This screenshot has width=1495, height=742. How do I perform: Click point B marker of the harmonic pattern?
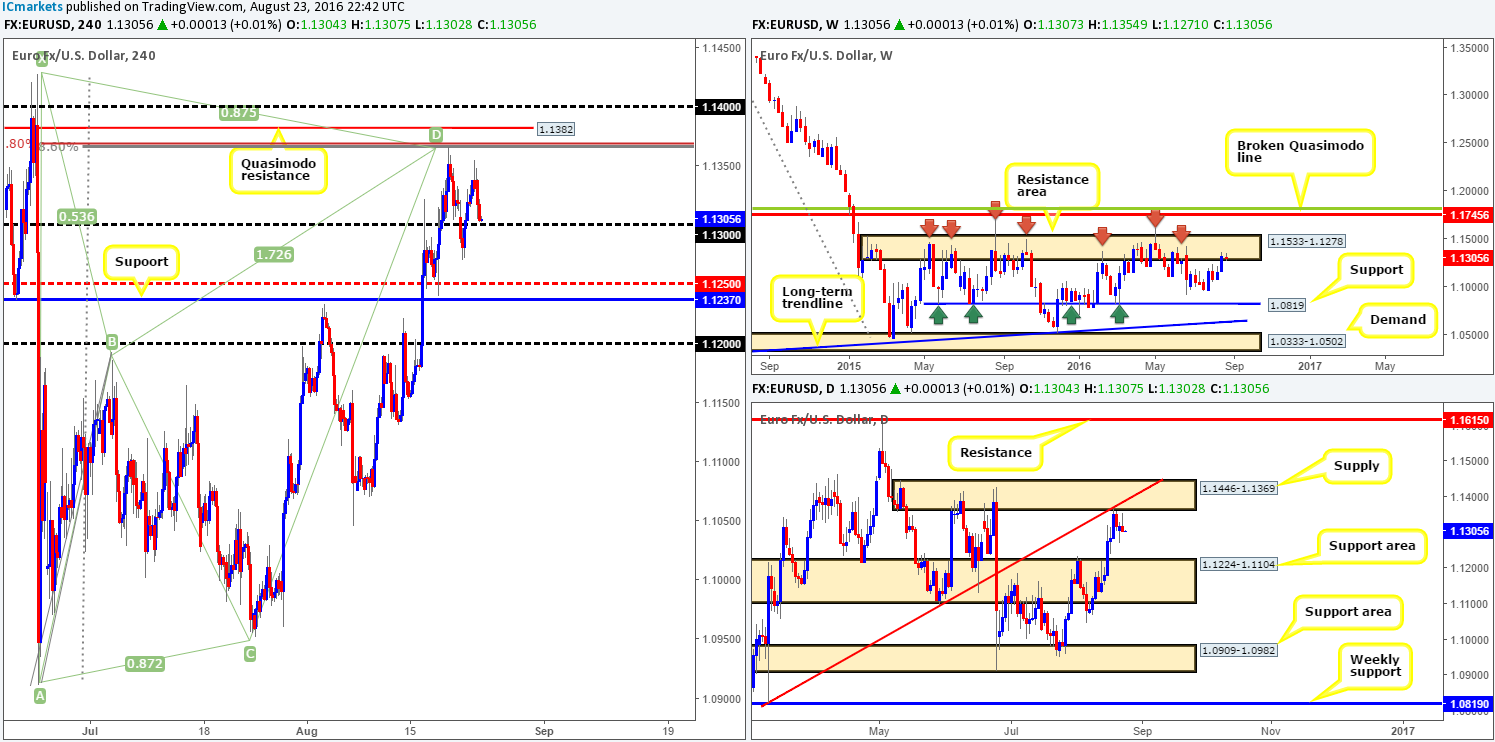(113, 342)
